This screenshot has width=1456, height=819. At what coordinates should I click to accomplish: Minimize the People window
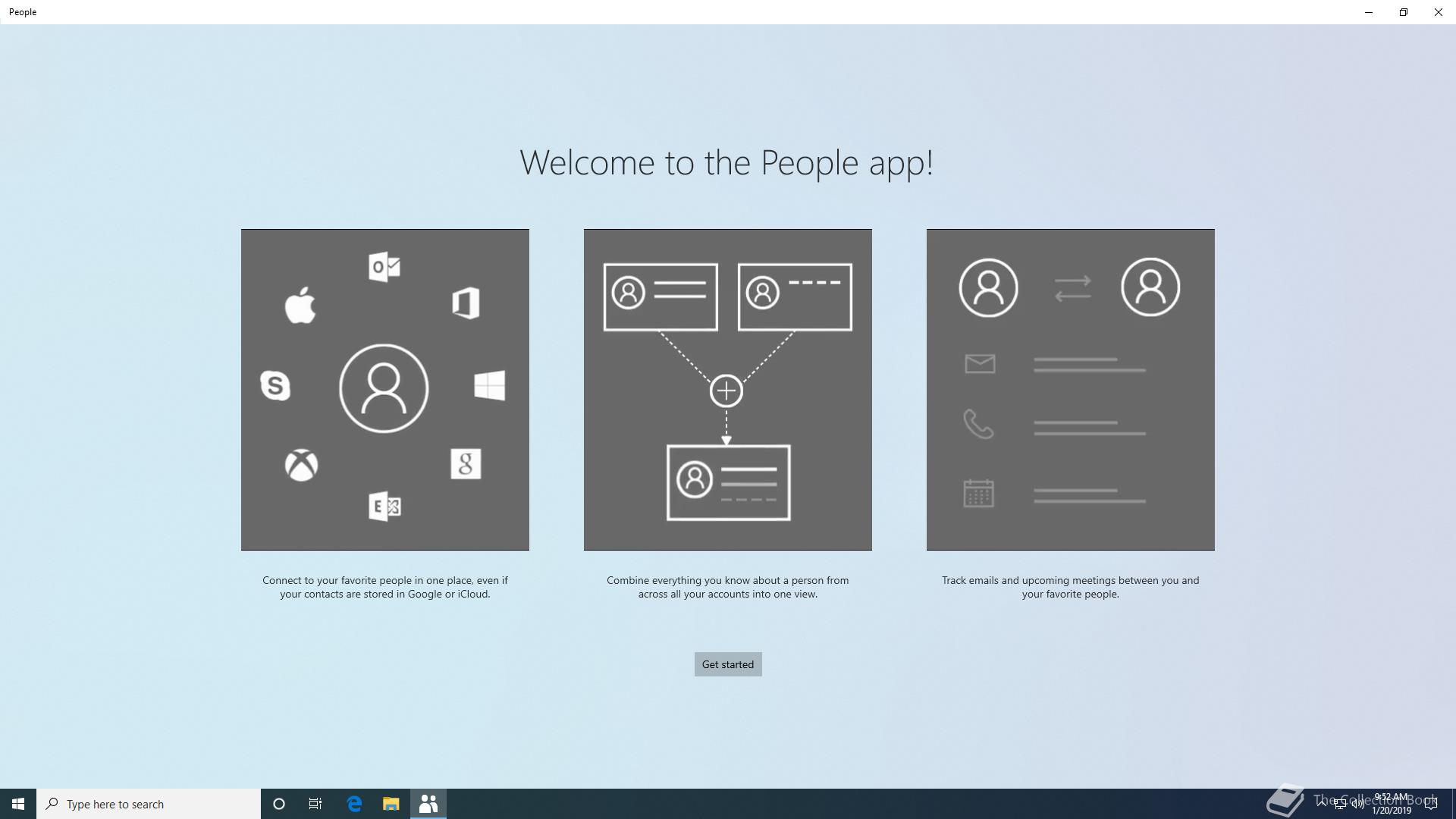pos(1369,12)
